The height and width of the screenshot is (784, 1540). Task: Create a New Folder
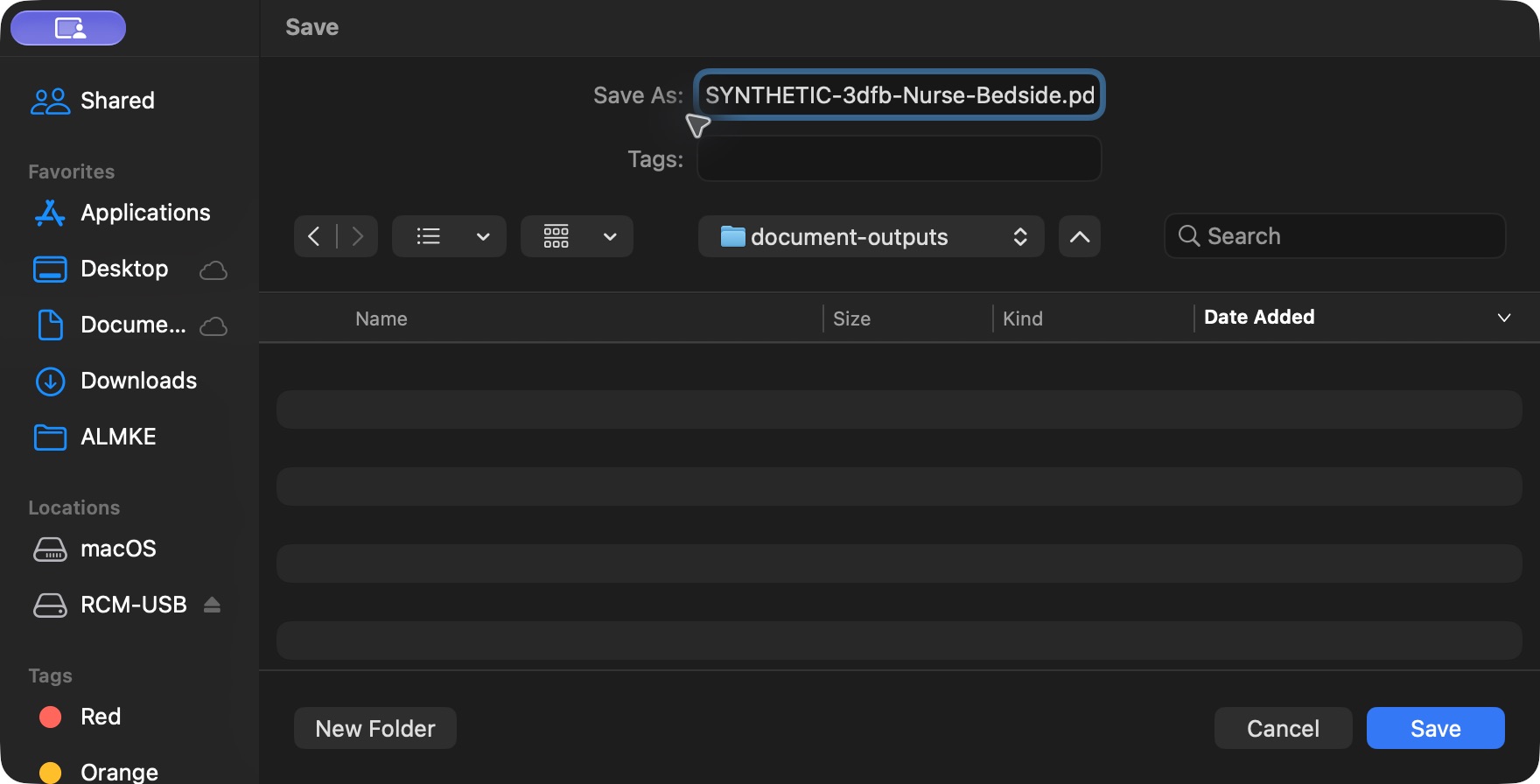pyautogui.click(x=375, y=728)
